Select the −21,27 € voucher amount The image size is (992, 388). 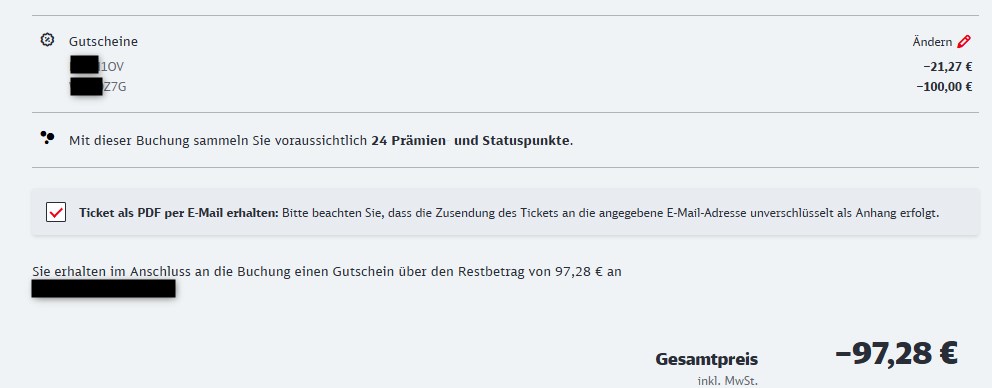[x=947, y=66]
